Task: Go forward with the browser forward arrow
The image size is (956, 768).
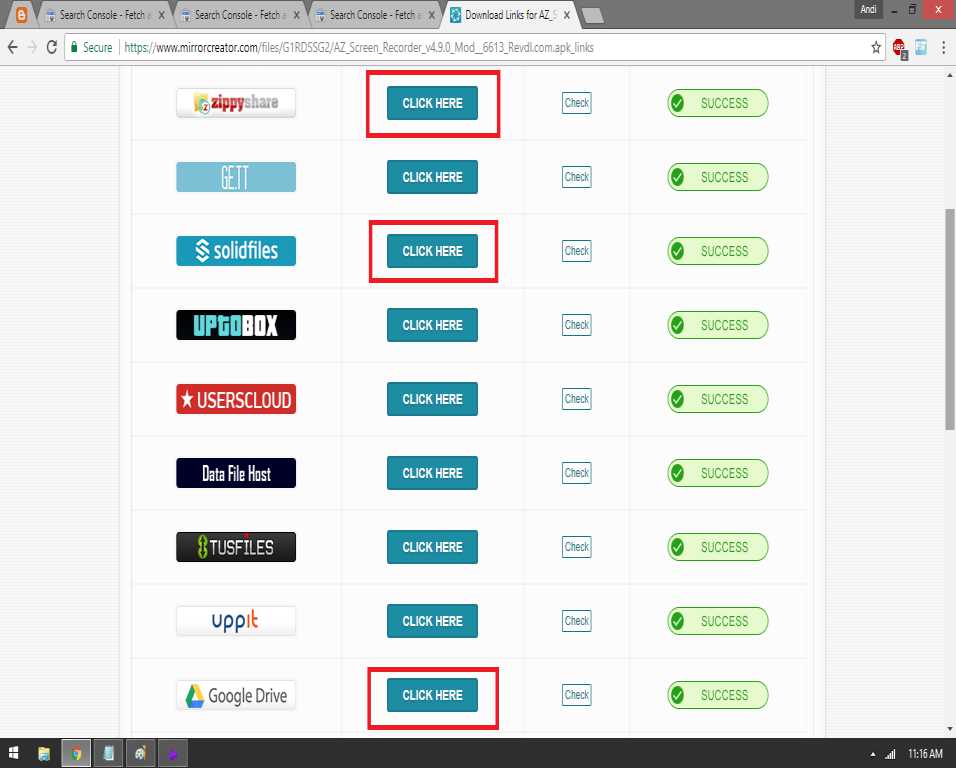Action: [32, 47]
